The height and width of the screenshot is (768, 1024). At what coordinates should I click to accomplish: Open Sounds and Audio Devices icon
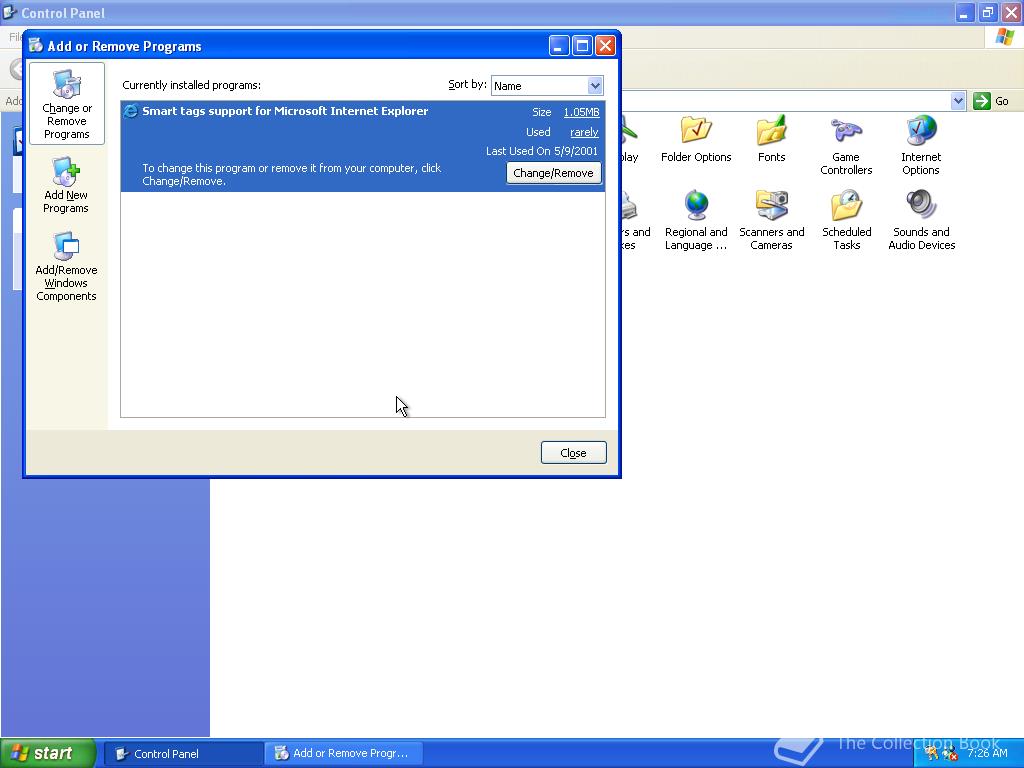[921, 221]
